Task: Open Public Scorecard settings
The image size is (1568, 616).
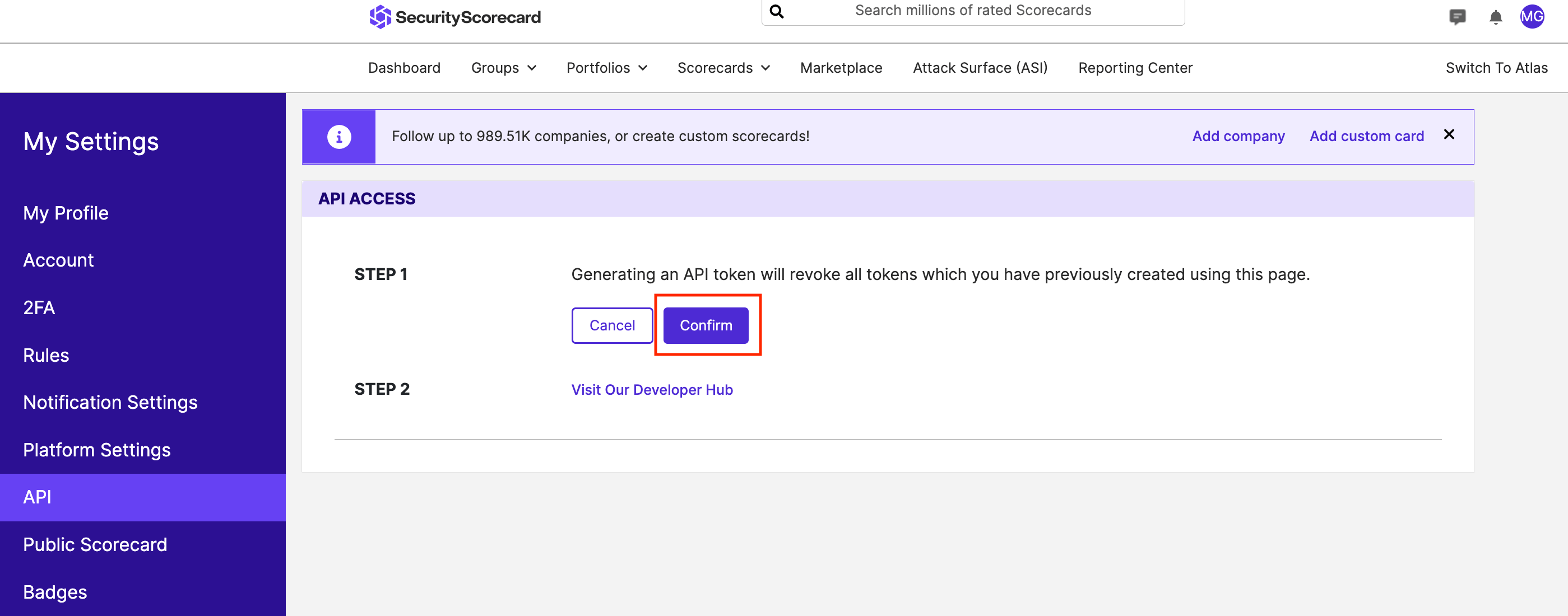Action: [x=95, y=544]
